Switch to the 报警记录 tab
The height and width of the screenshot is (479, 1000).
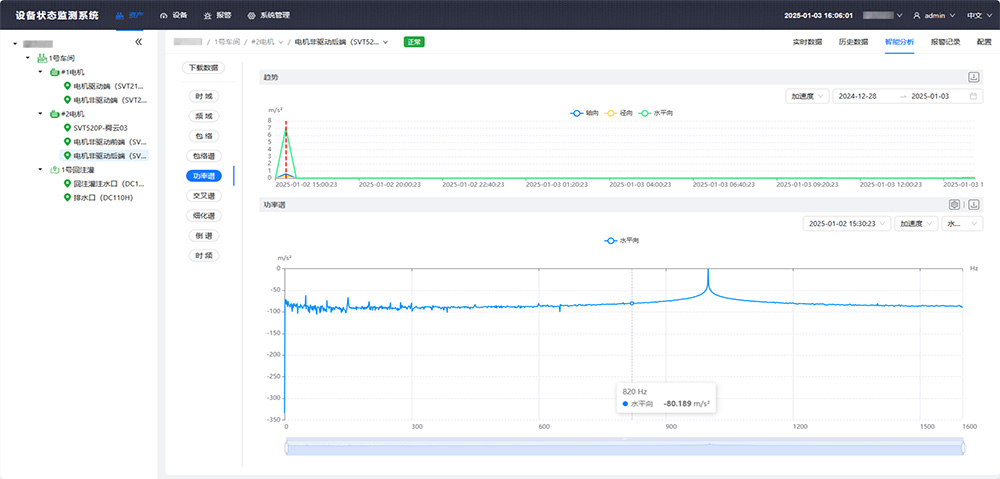click(945, 42)
